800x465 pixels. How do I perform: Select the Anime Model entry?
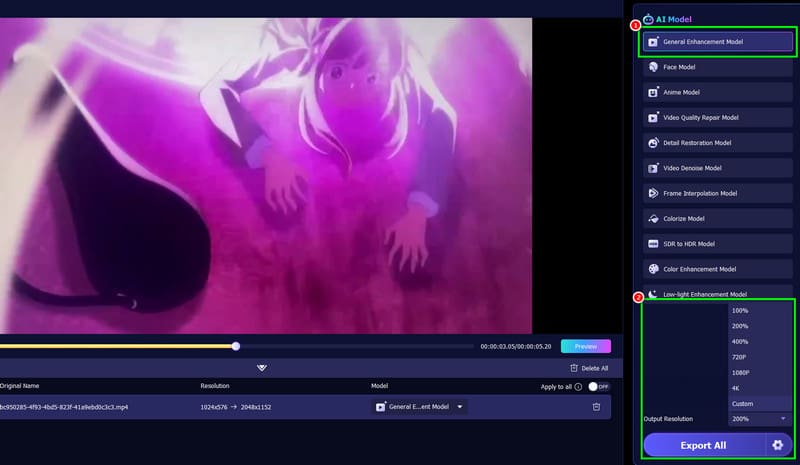[717, 92]
